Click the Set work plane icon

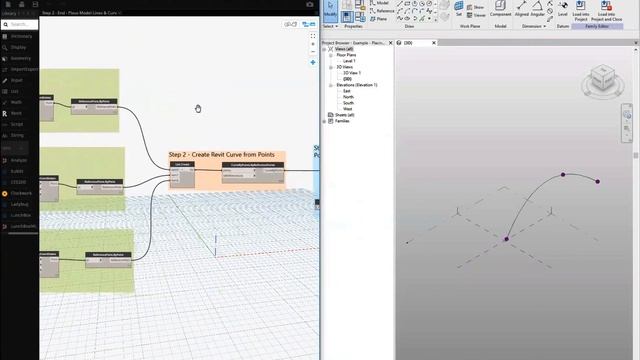click(459, 9)
